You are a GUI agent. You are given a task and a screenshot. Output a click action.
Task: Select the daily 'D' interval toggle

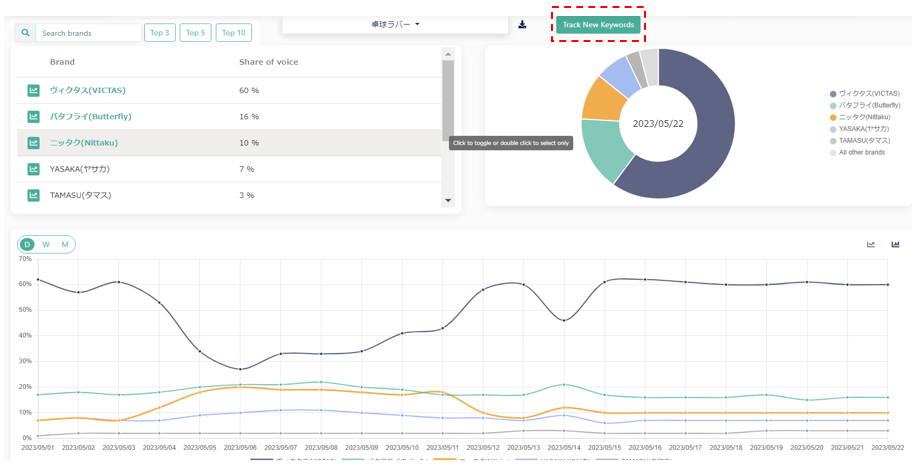tap(27, 245)
